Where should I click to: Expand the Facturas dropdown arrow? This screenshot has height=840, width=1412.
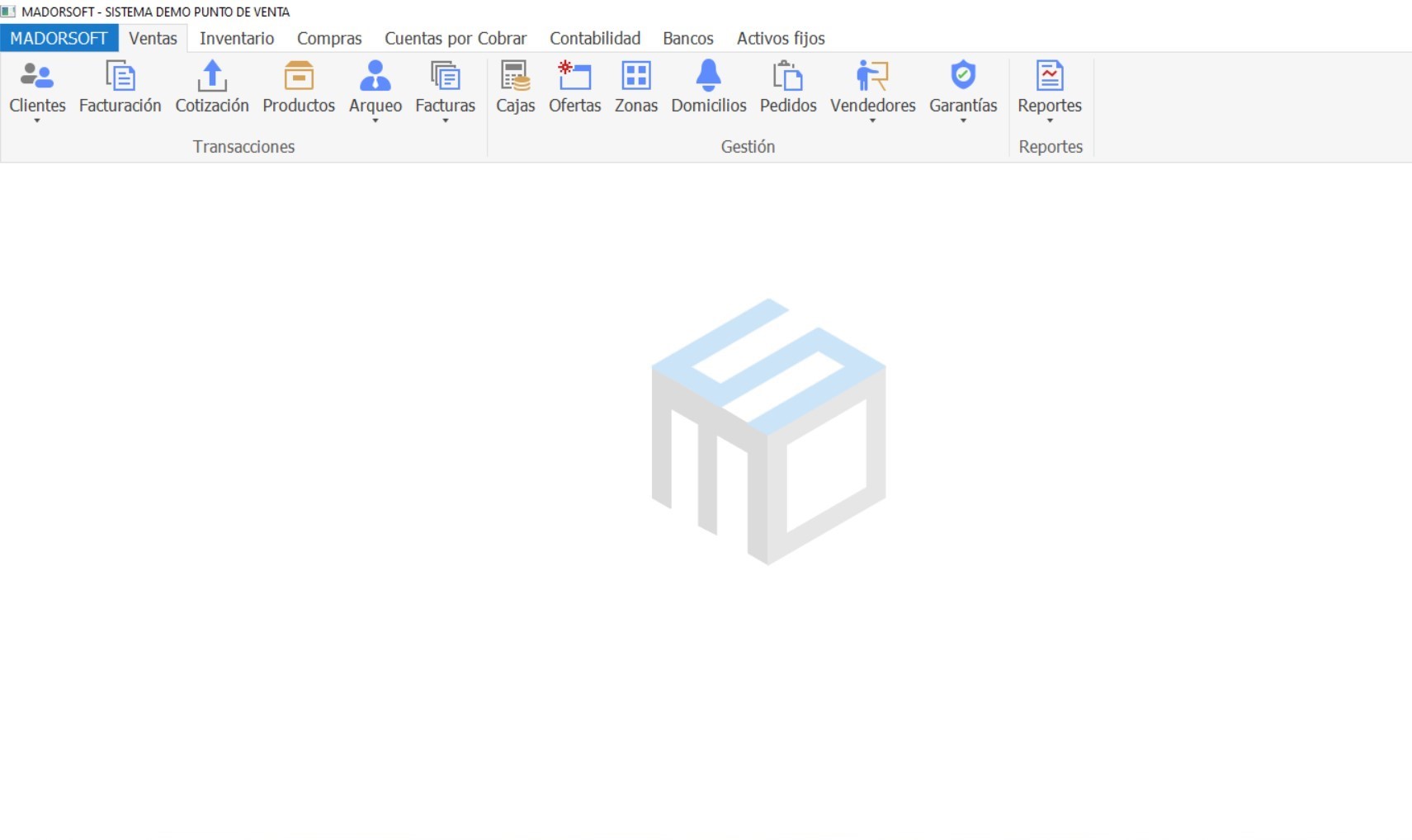point(445,120)
